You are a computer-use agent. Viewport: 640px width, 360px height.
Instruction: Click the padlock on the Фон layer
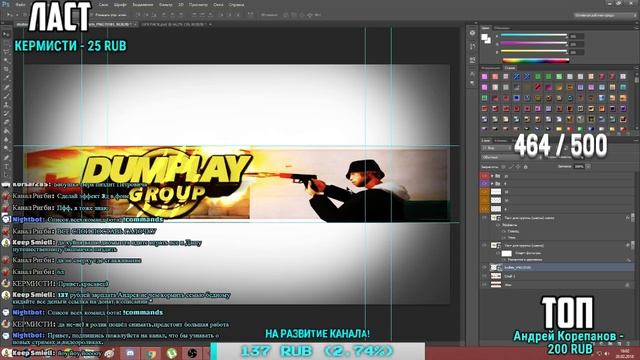point(627,285)
